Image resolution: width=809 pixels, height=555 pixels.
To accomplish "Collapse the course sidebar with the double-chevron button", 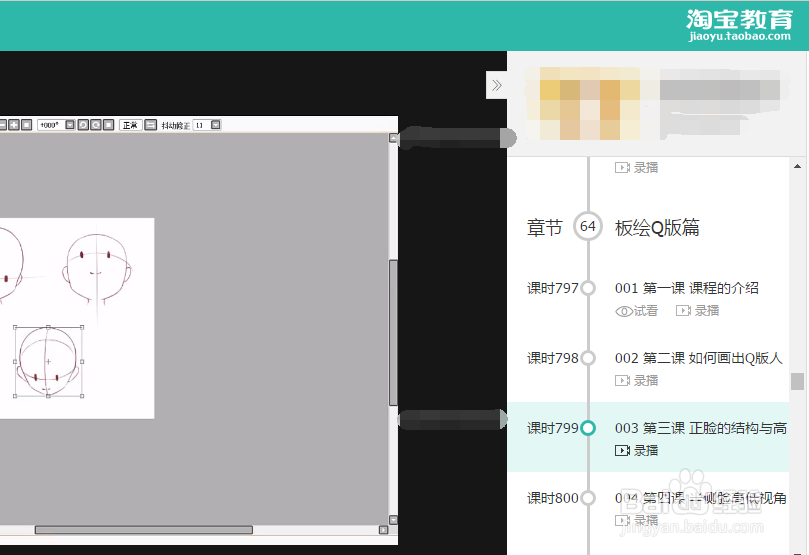I will [x=496, y=85].
